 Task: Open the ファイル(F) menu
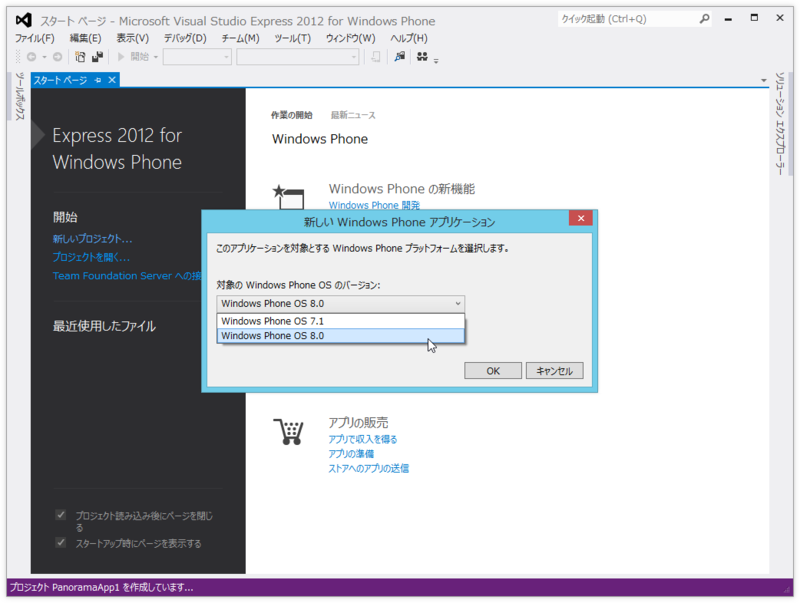[35, 38]
